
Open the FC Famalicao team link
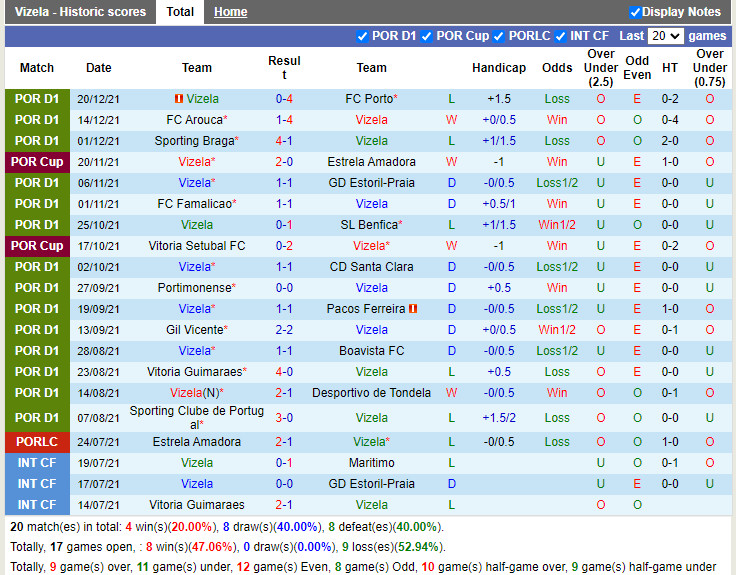tap(197, 204)
